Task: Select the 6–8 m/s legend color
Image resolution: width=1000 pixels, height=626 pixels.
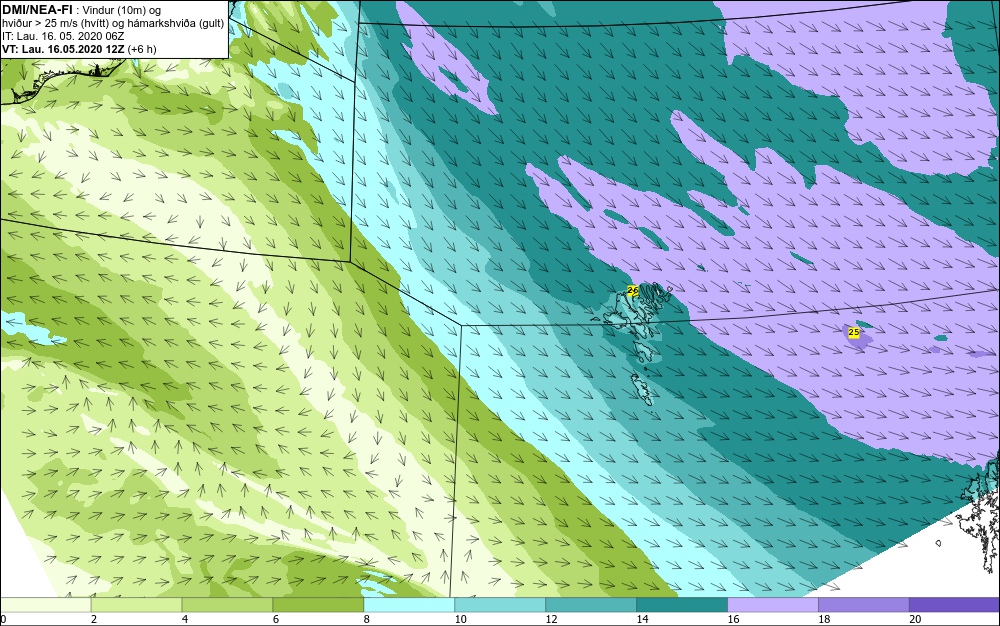Action: pyautogui.click(x=318, y=605)
